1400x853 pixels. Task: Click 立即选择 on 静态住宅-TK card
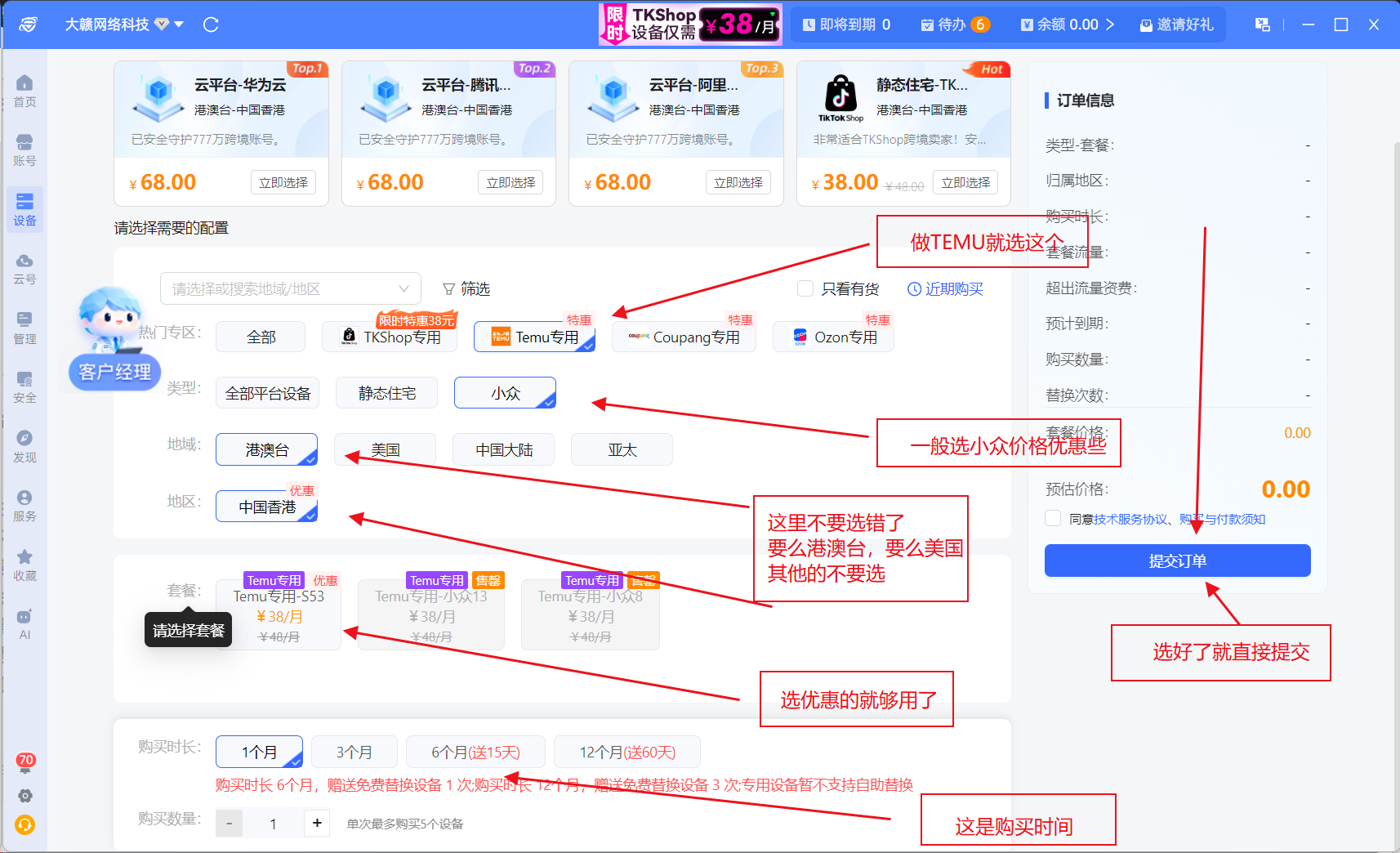965,182
